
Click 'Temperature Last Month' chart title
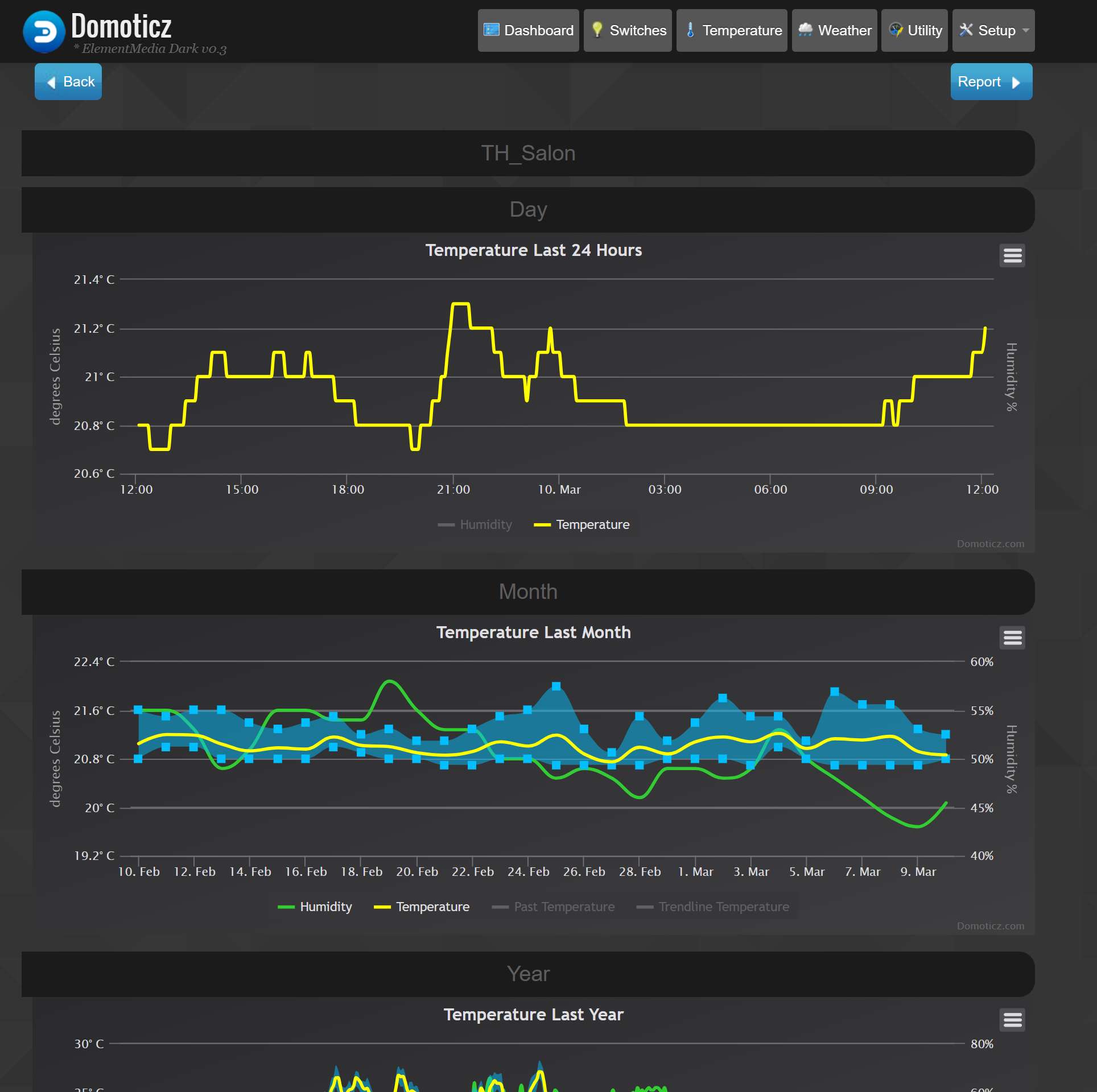533,632
